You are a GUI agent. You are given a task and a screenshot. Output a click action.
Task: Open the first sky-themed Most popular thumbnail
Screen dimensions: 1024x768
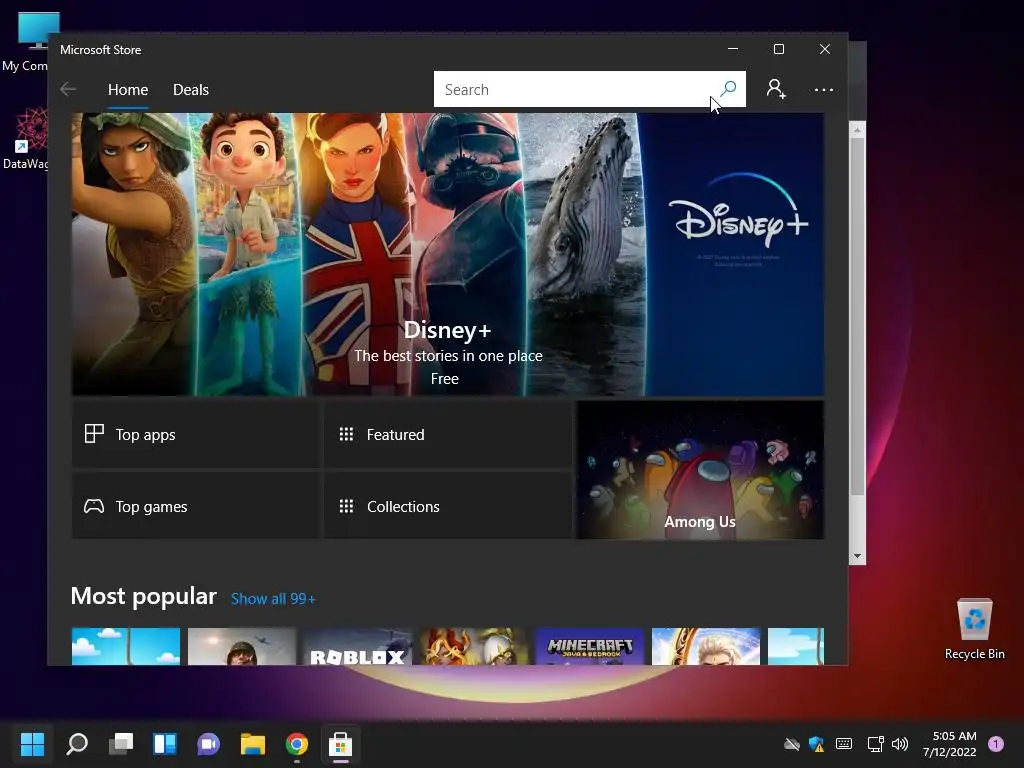point(125,647)
